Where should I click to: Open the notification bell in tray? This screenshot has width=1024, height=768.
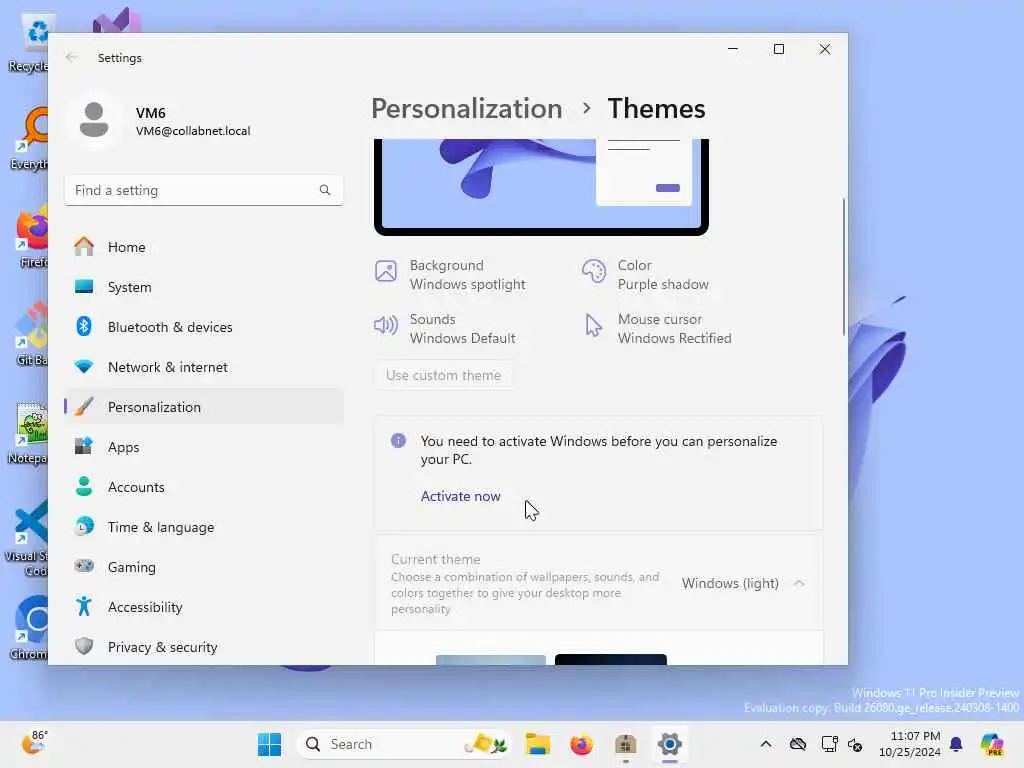click(x=956, y=744)
